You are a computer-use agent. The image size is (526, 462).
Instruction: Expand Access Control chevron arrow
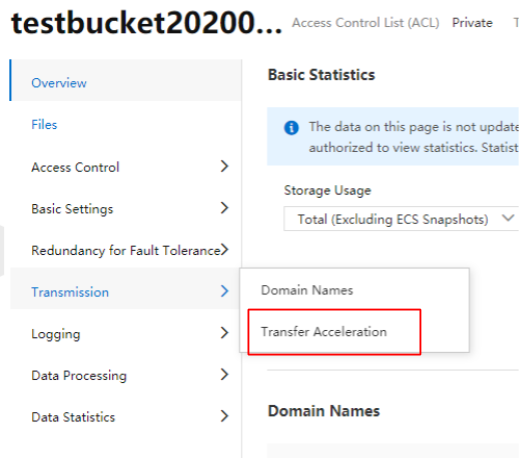(224, 166)
